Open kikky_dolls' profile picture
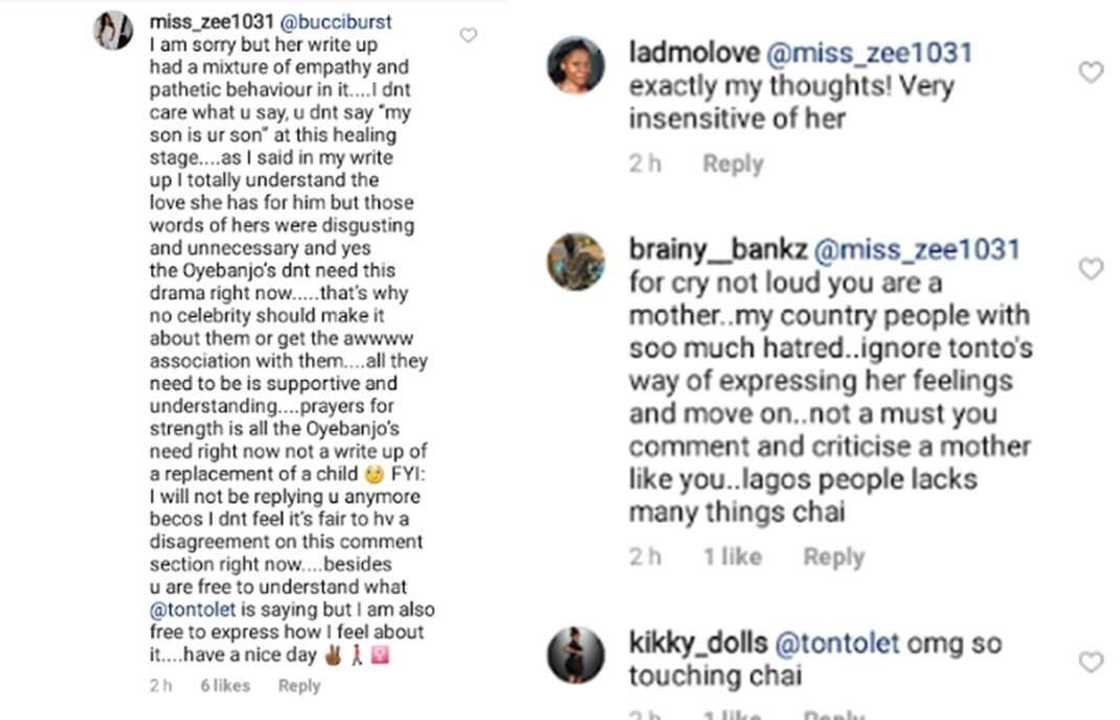1120x720 pixels. point(575,655)
